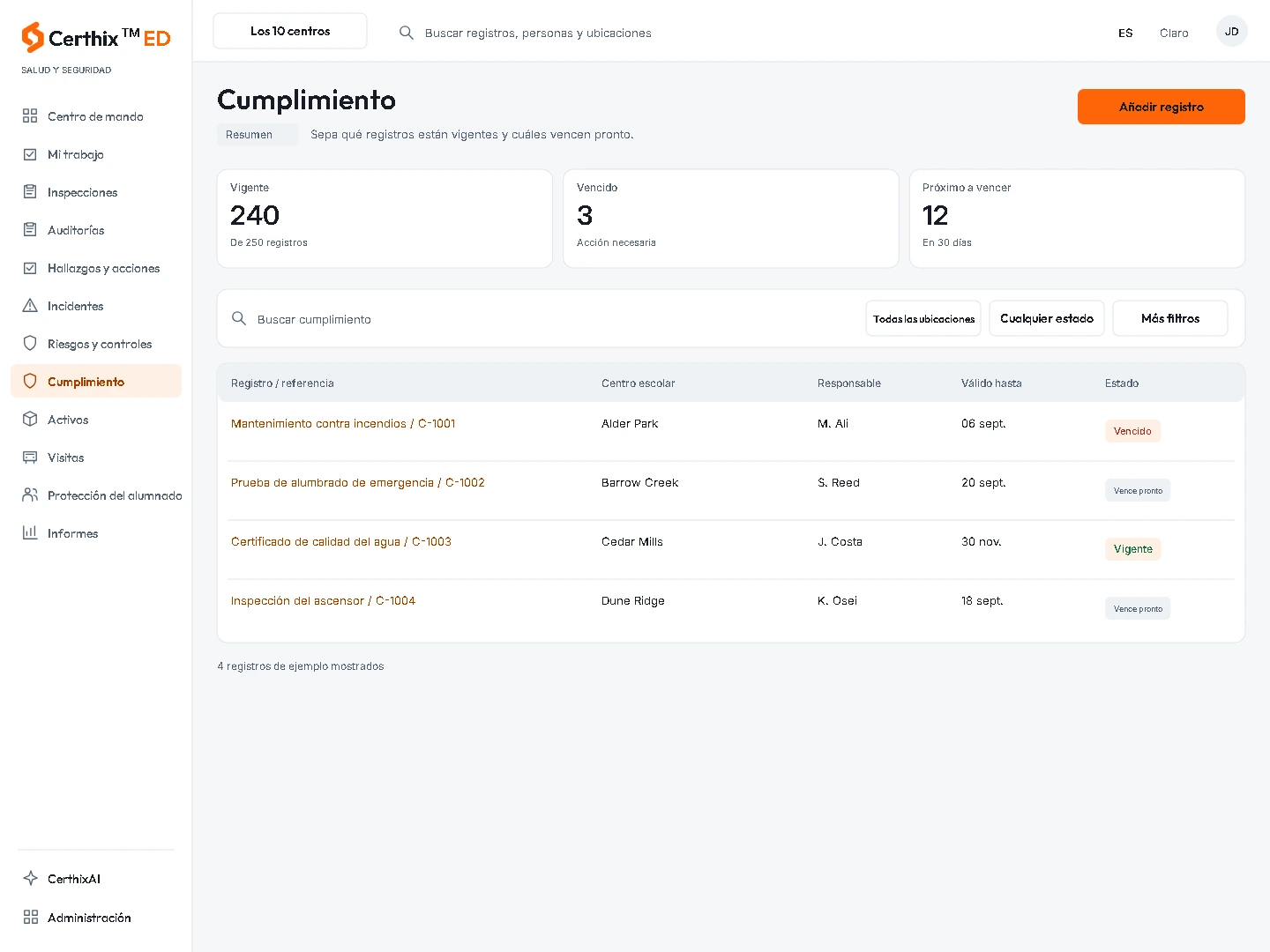
Task: Open the JD user avatar
Action: tap(1231, 31)
